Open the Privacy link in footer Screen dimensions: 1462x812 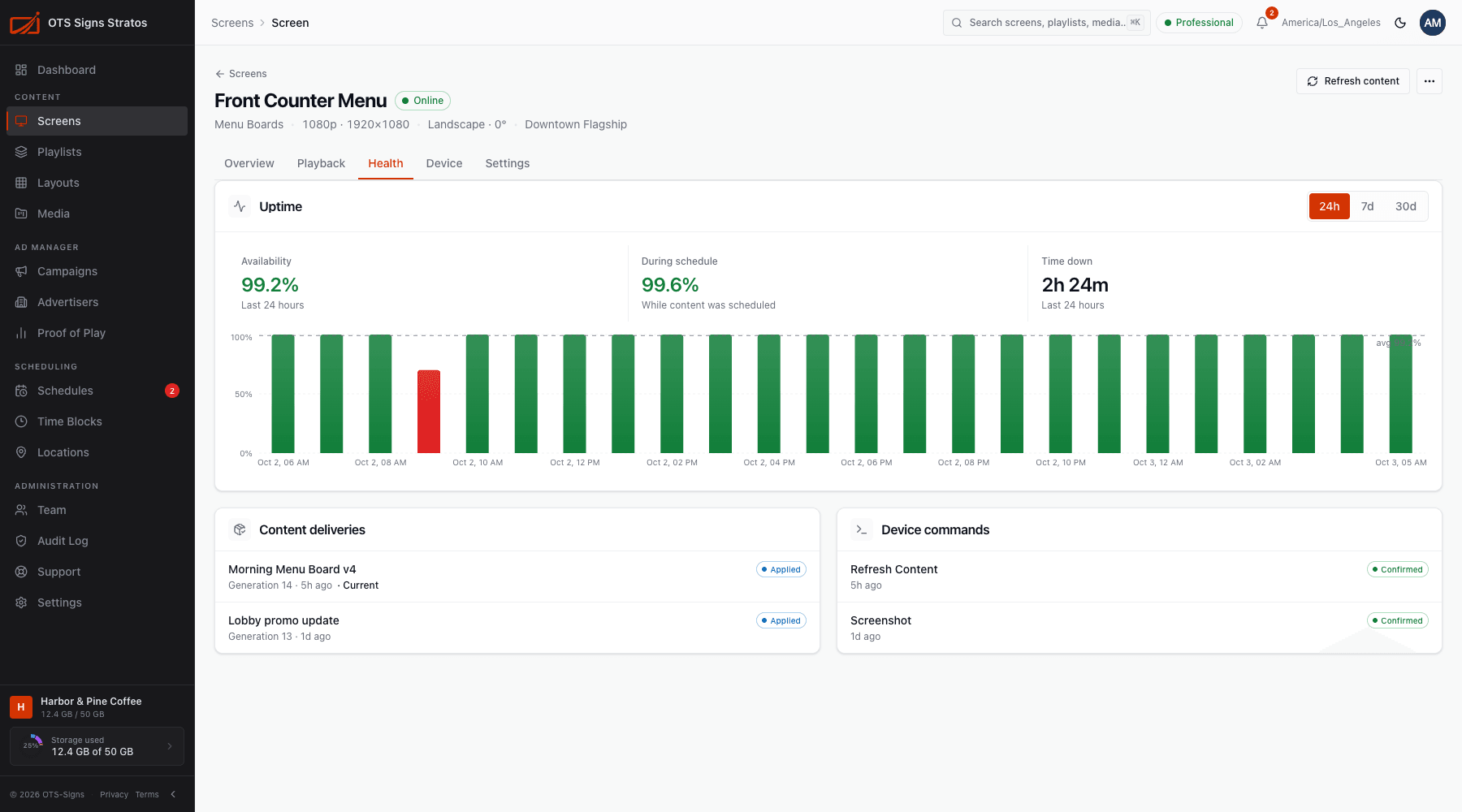(114, 794)
